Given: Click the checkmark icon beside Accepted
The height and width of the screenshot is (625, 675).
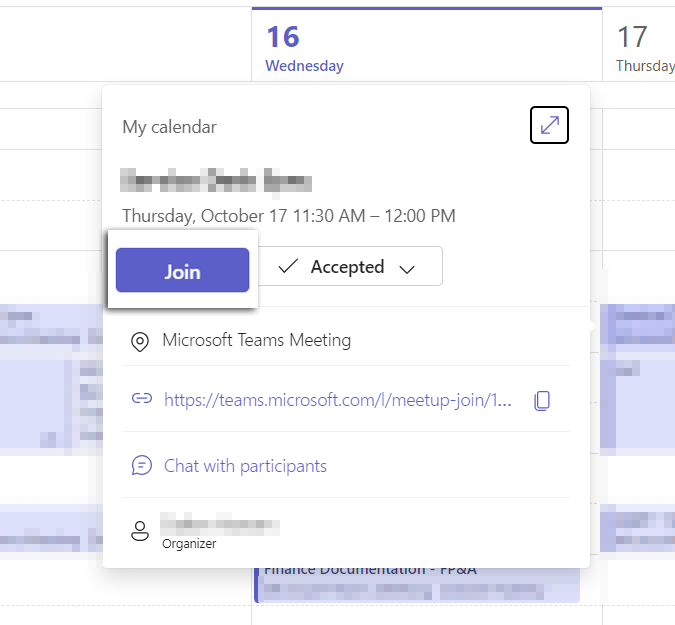Looking at the screenshot, I should coord(288,267).
